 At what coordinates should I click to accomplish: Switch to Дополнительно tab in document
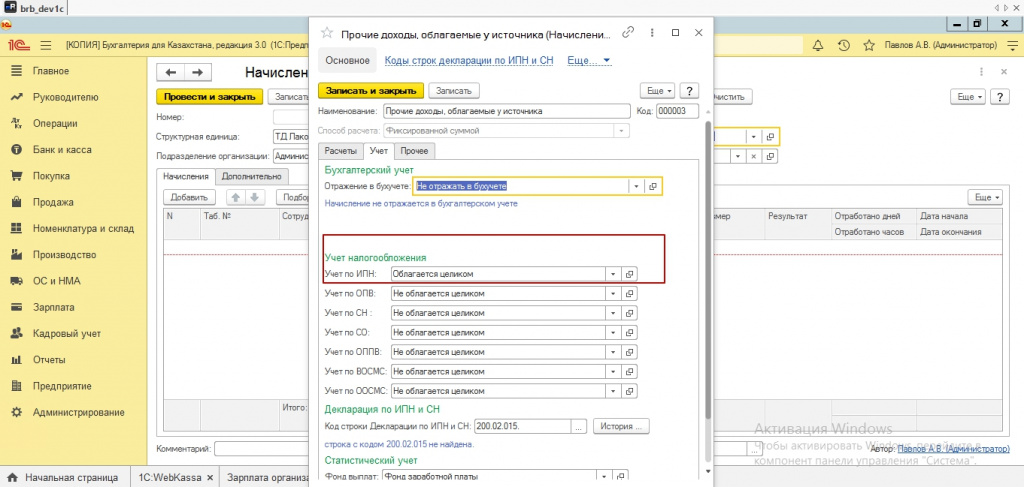coord(252,176)
